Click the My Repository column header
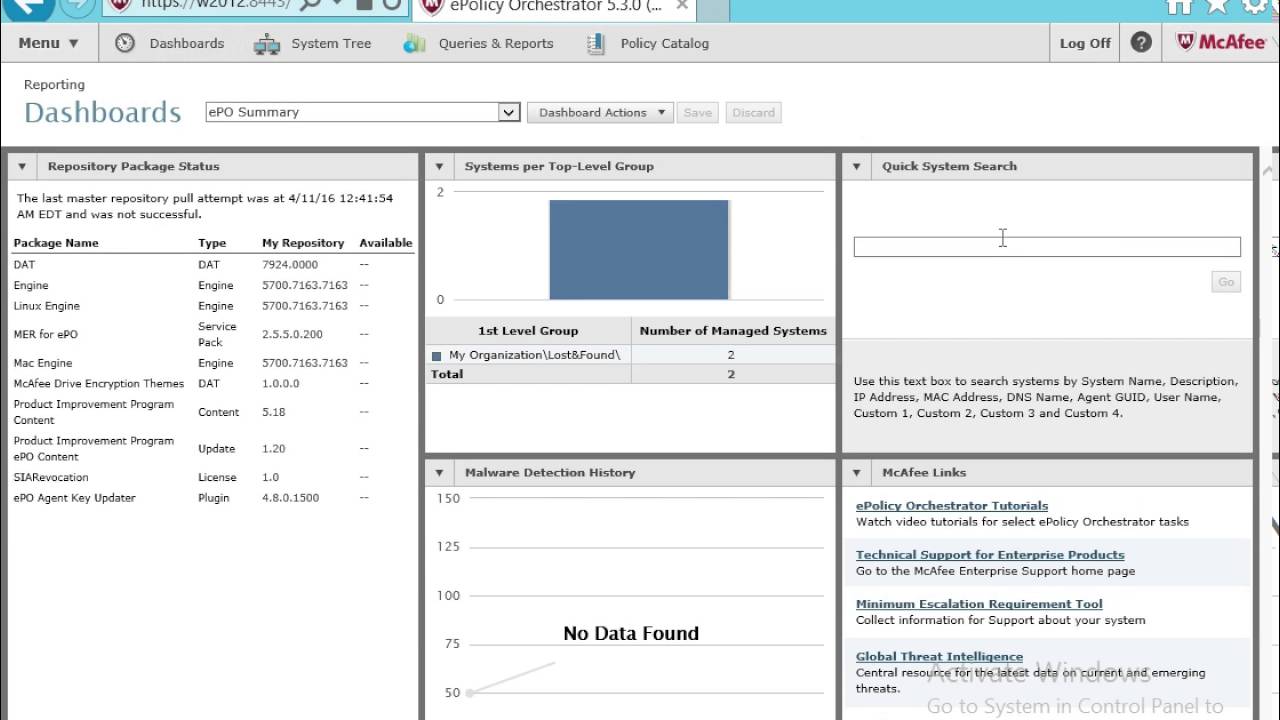 click(303, 242)
